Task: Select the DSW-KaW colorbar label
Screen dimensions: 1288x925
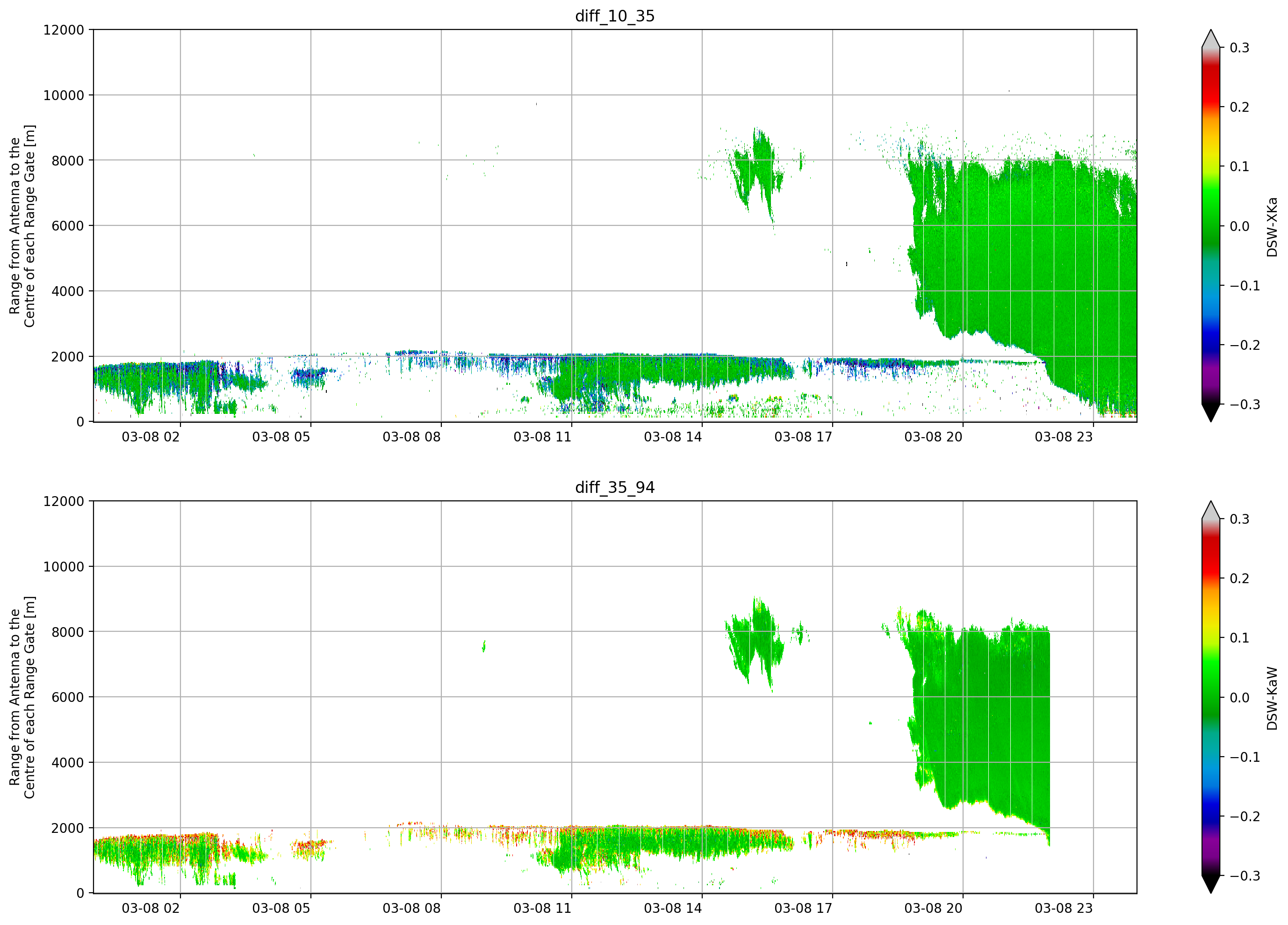Action: pyautogui.click(x=1272, y=698)
